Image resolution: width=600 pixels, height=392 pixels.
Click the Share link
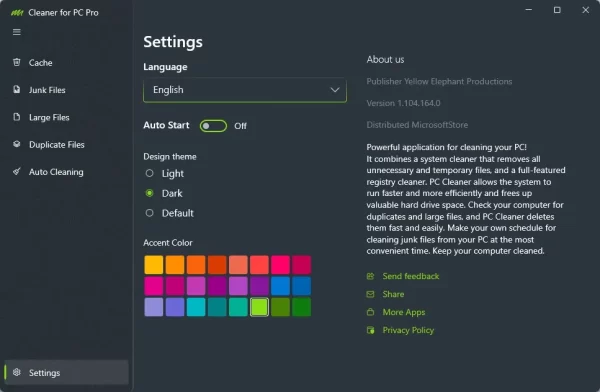click(393, 294)
